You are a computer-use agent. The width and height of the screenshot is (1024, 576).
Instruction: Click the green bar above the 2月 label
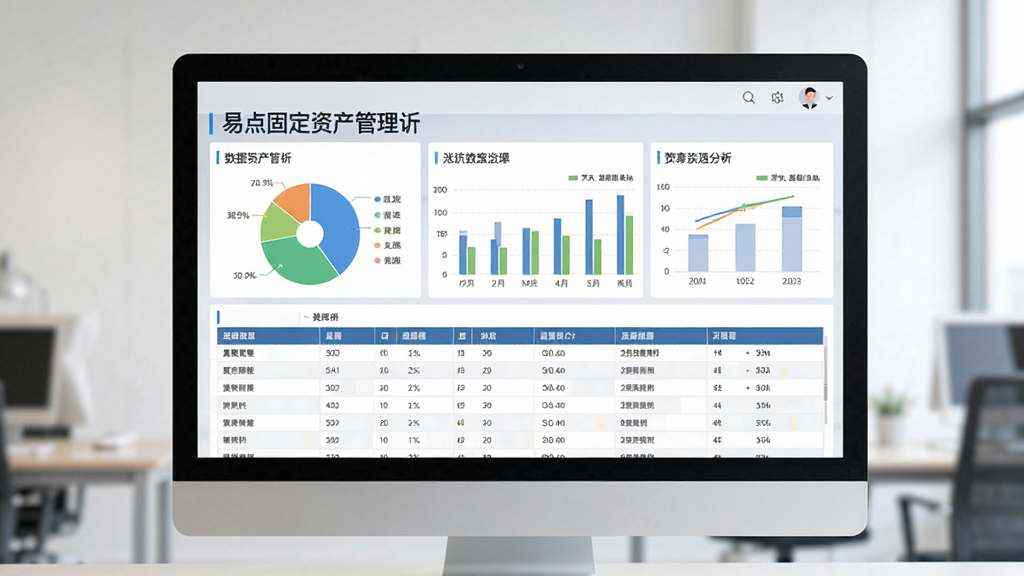click(x=504, y=261)
